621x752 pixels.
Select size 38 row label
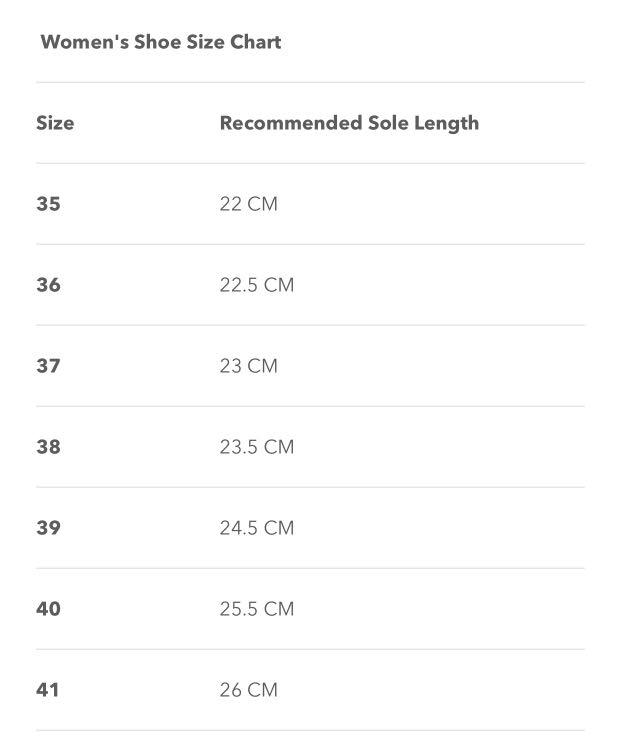click(48, 447)
